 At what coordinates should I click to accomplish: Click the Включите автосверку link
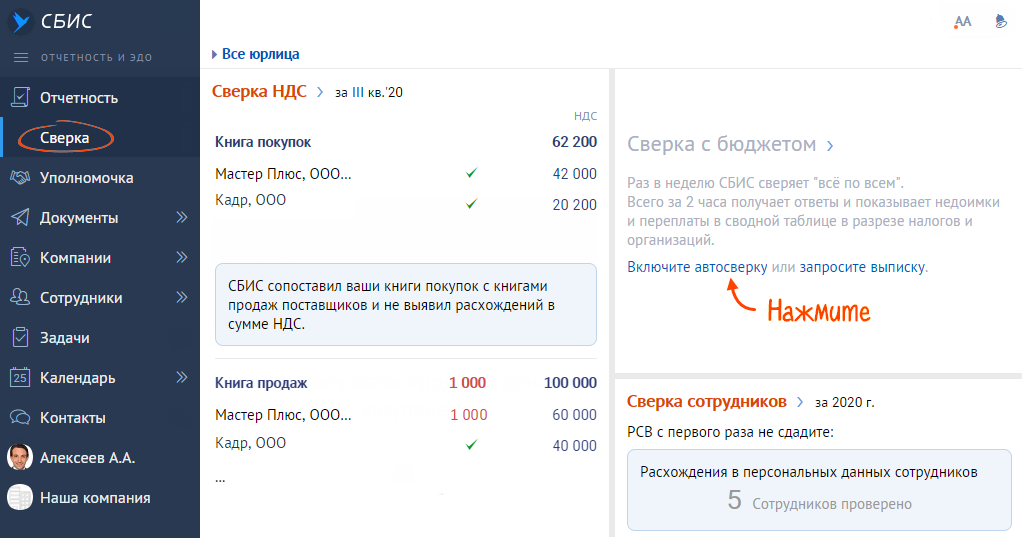pyautogui.click(x=697, y=267)
